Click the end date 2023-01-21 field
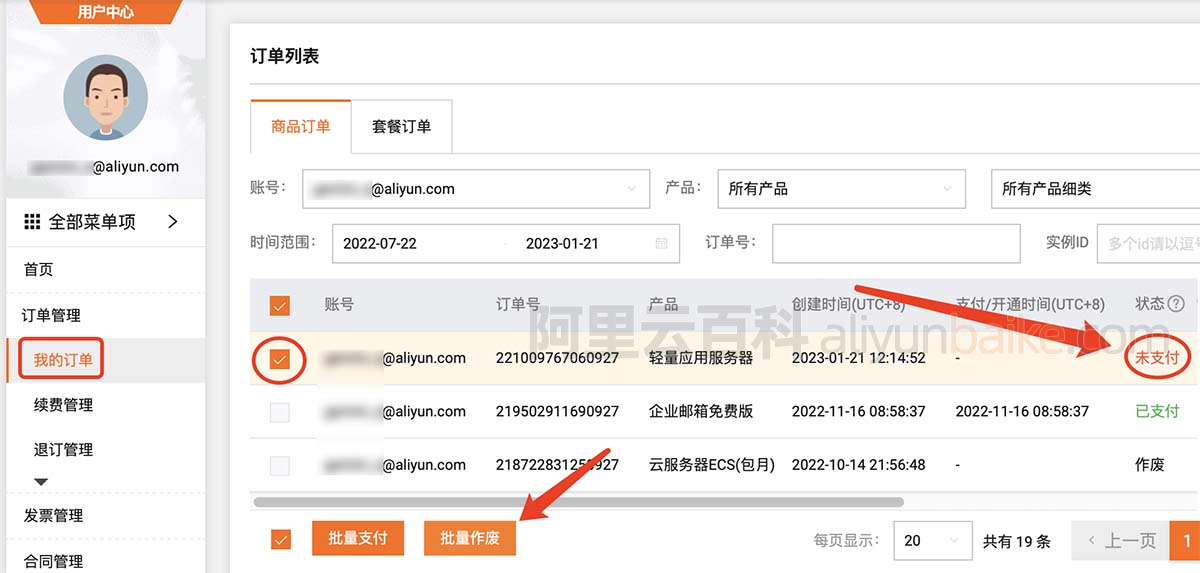 click(x=564, y=243)
